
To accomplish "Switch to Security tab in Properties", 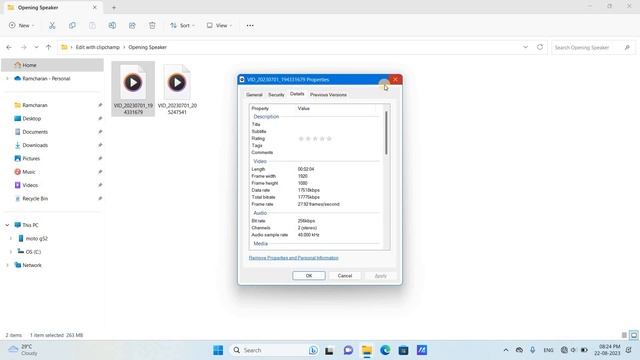I will pyautogui.click(x=276, y=95).
